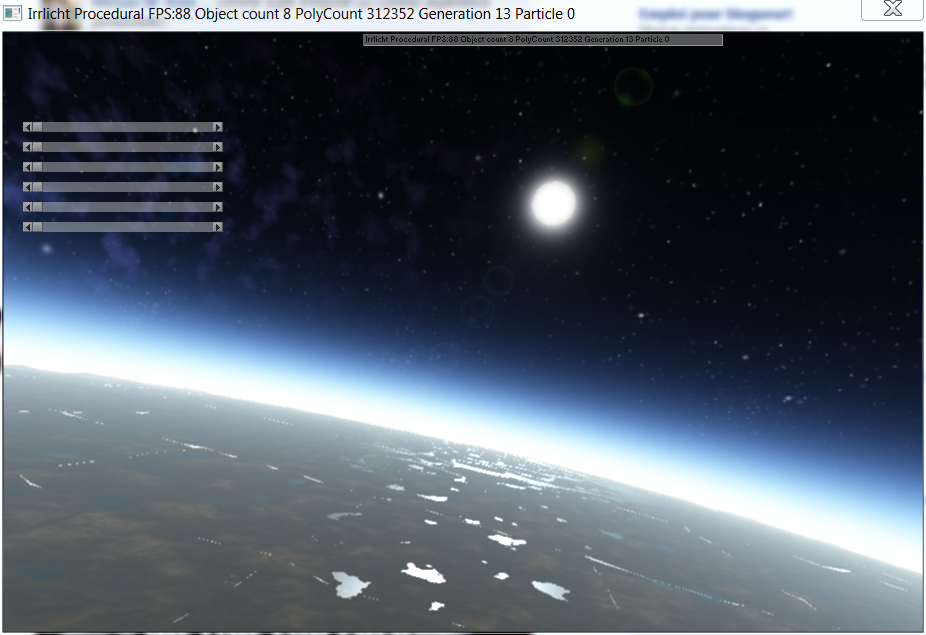Click the thumb handle of the second scrollbar
The image size is (926, 635).
(x=37, y=147)
